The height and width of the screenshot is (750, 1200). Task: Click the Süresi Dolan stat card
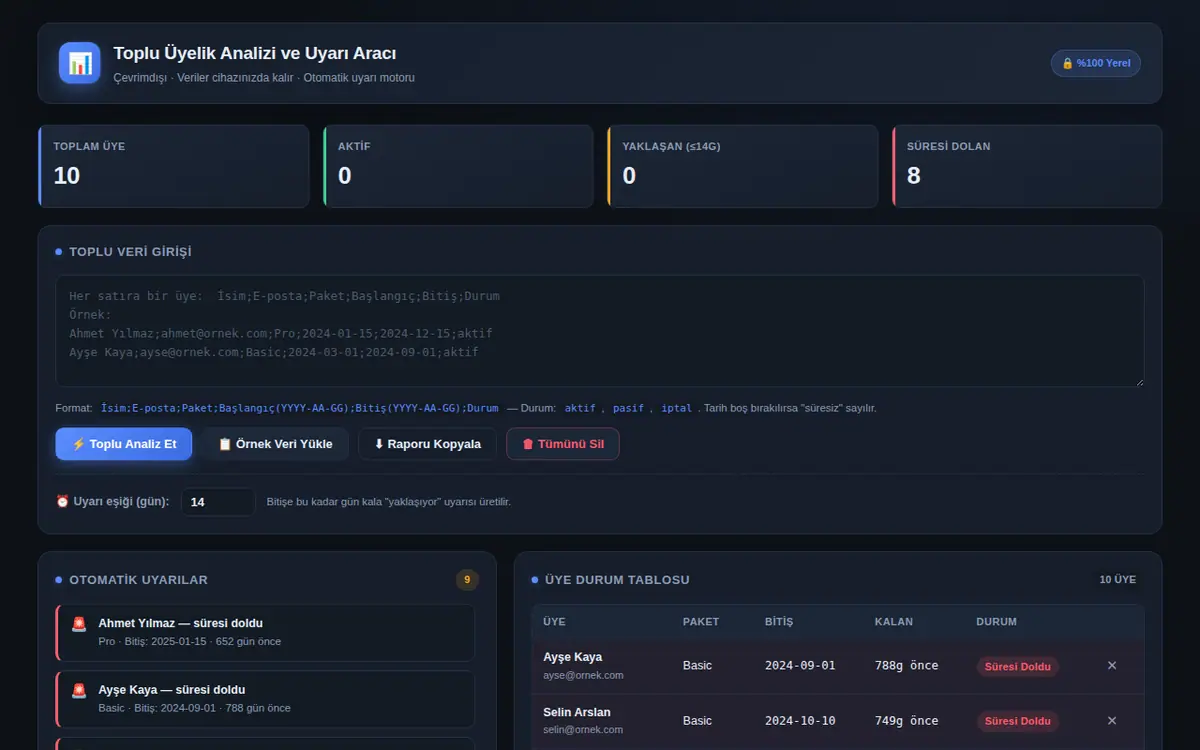click(1027, 166)
